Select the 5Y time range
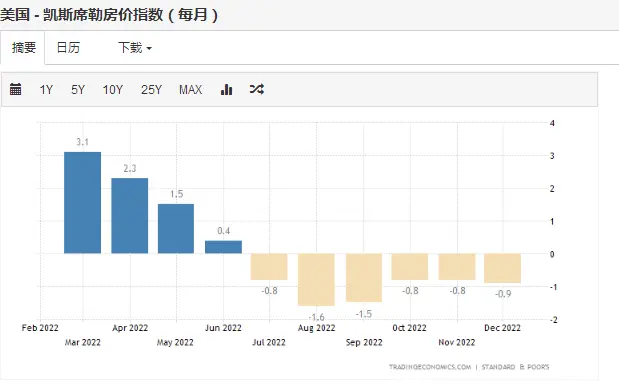Viewport: 619px width, 385px height. click(78, 90)
